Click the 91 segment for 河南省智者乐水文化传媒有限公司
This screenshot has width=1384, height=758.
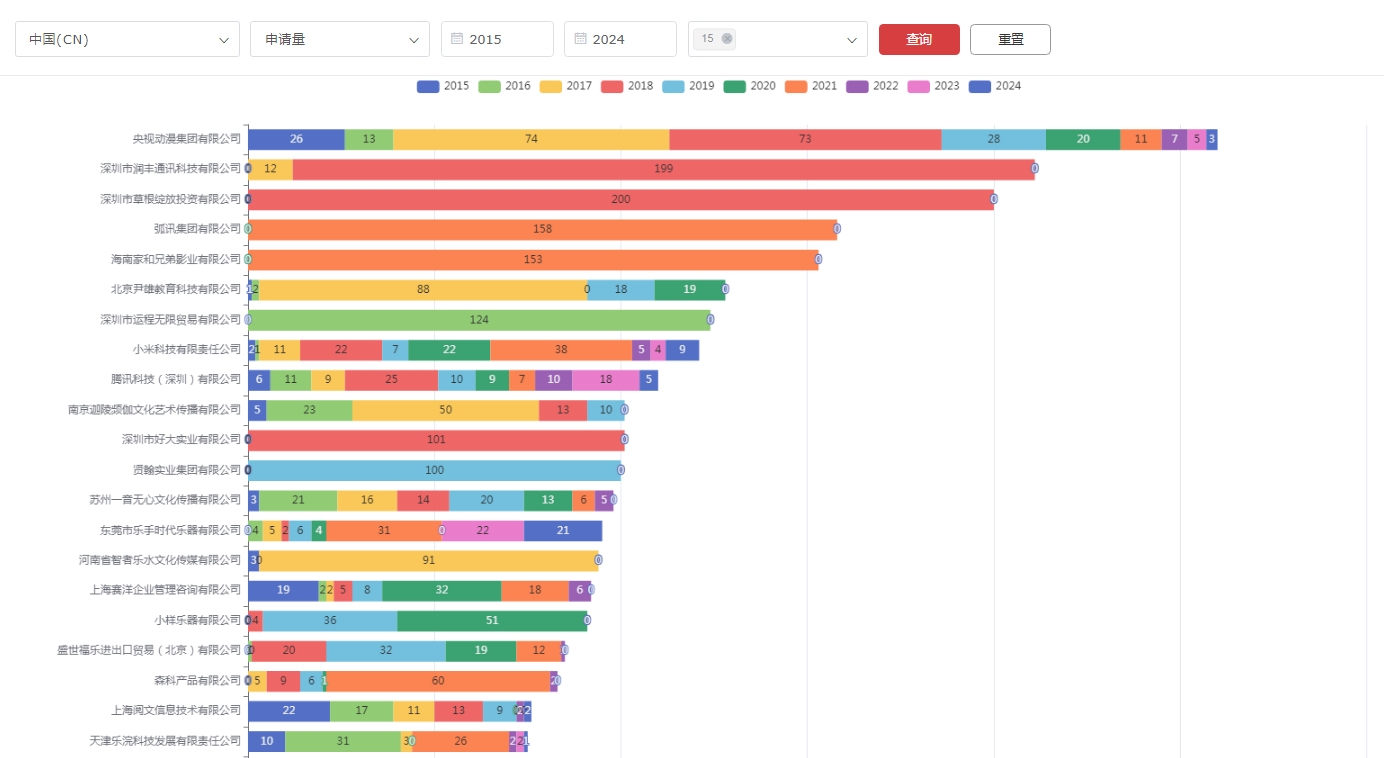[x=429, y=559]
